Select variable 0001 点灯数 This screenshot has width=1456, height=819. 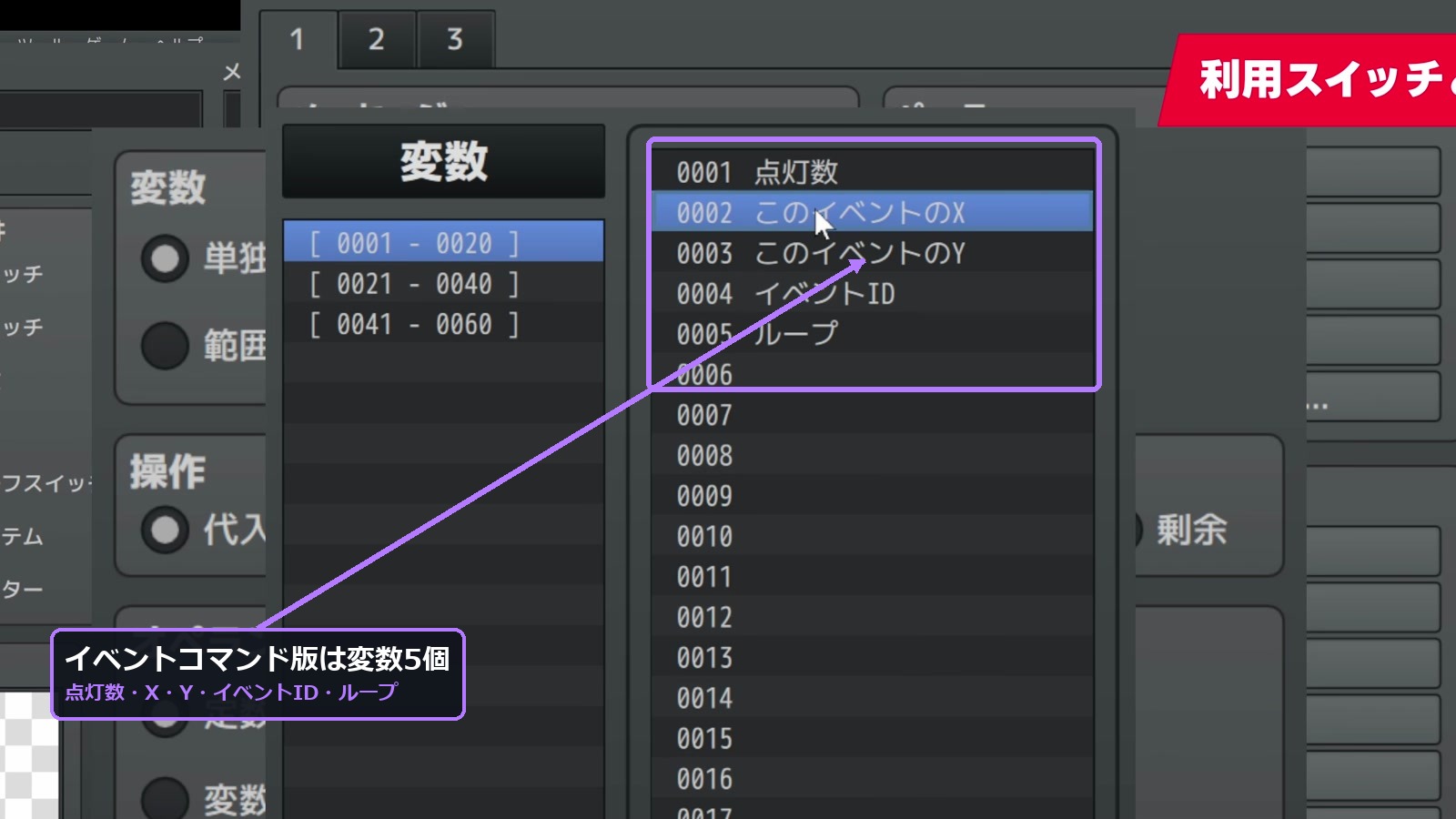(873, 171)
